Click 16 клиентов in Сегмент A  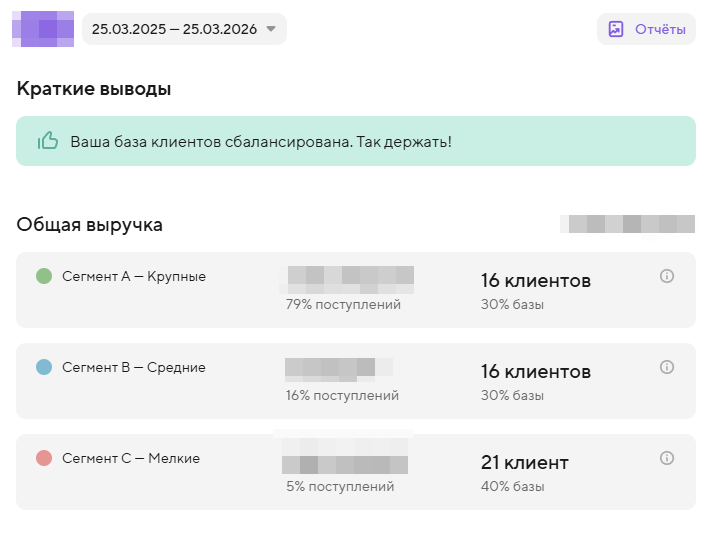pyautogui.click(x=536, y=281)
